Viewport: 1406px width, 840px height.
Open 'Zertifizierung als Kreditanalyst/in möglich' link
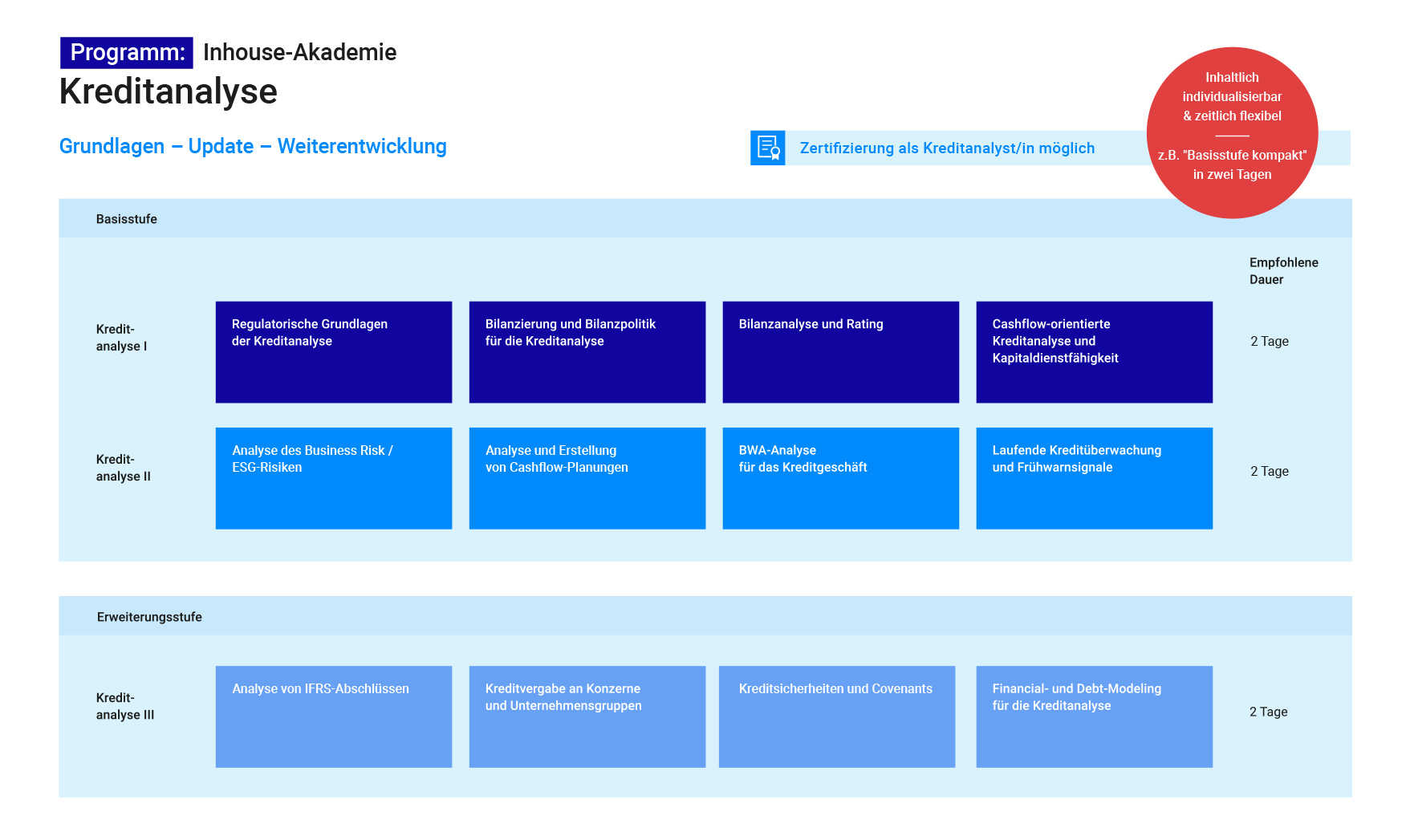[x=947, y=148]
